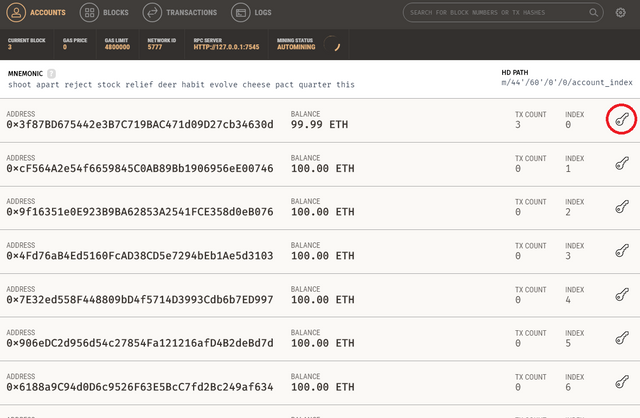Viewport: 640px width, 418px height.
Task: Click TX count 3 of first account
Action: pyautogui.click(x=518, y=125)
